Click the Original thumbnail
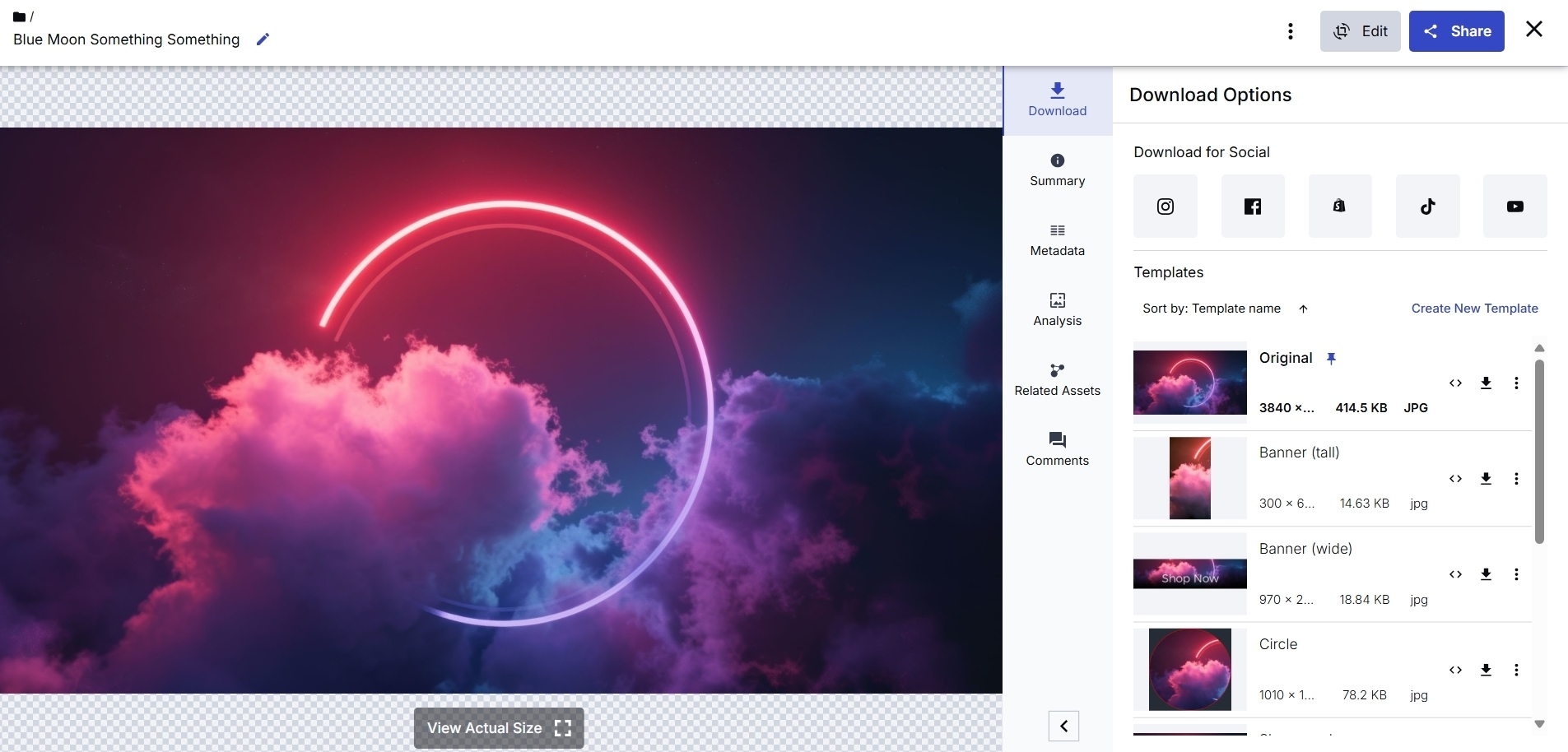Image resolution: width=1568 pixels, height=752 pixels. pos(1190,383)
